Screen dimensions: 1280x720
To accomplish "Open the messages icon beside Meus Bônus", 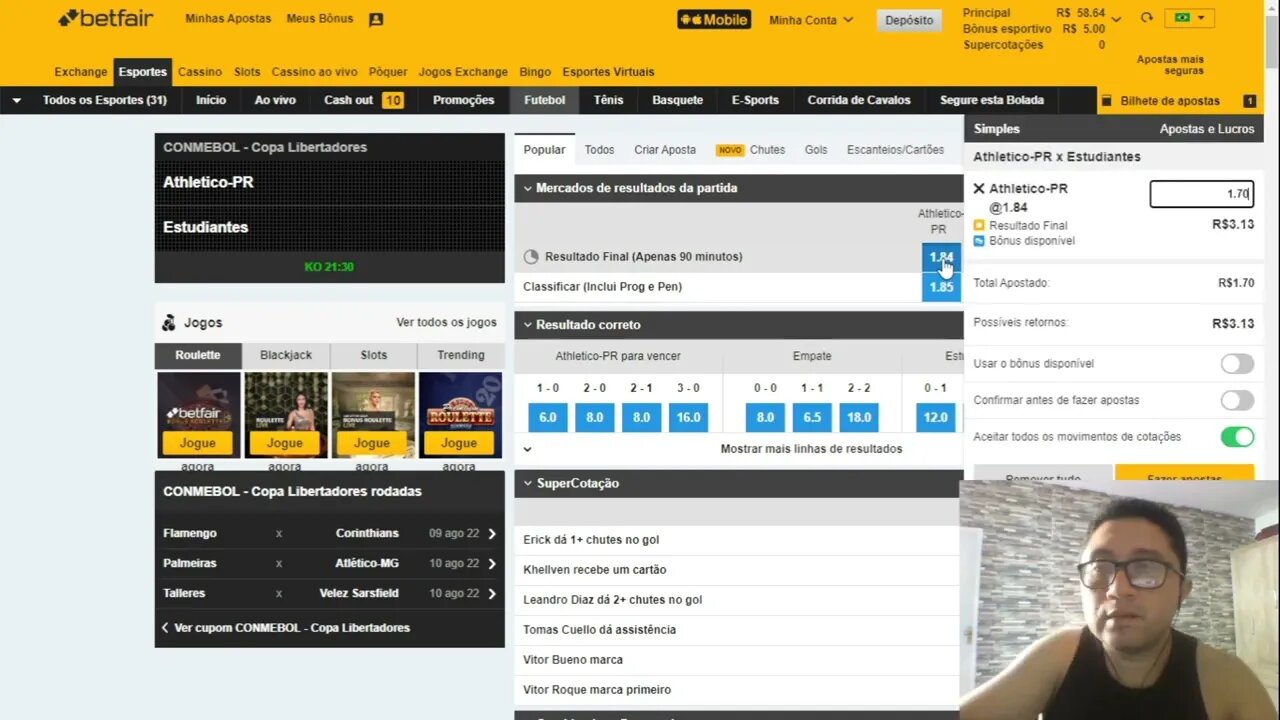I will (376, 19).
